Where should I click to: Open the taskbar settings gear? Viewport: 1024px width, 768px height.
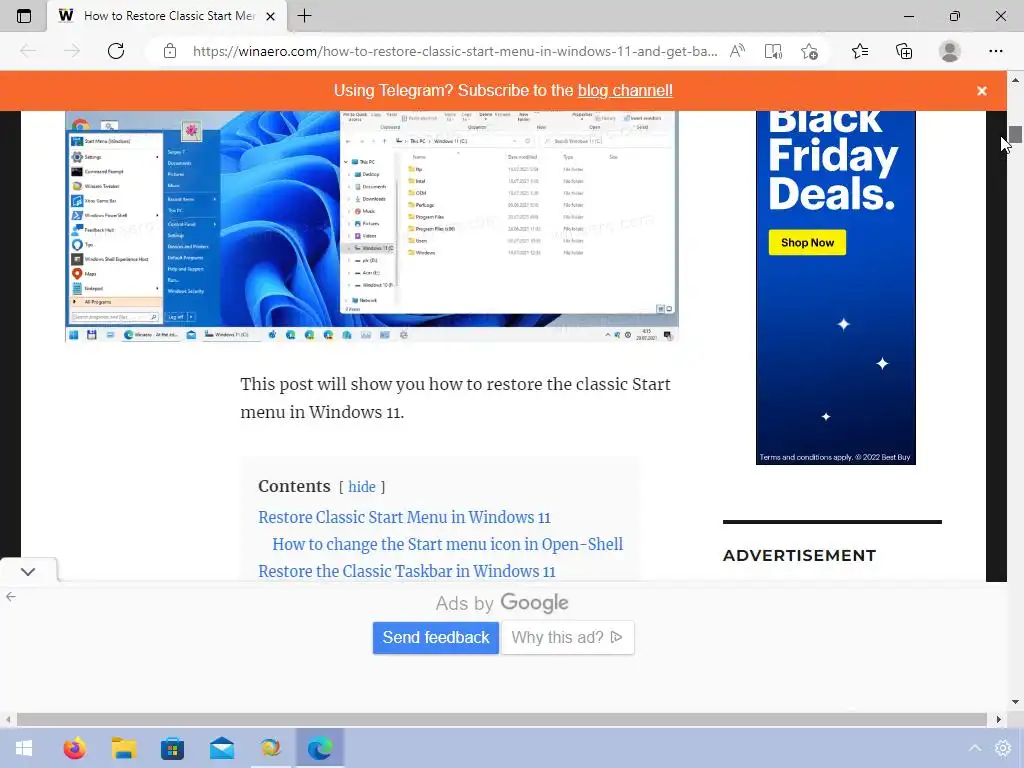point(1003,748)
